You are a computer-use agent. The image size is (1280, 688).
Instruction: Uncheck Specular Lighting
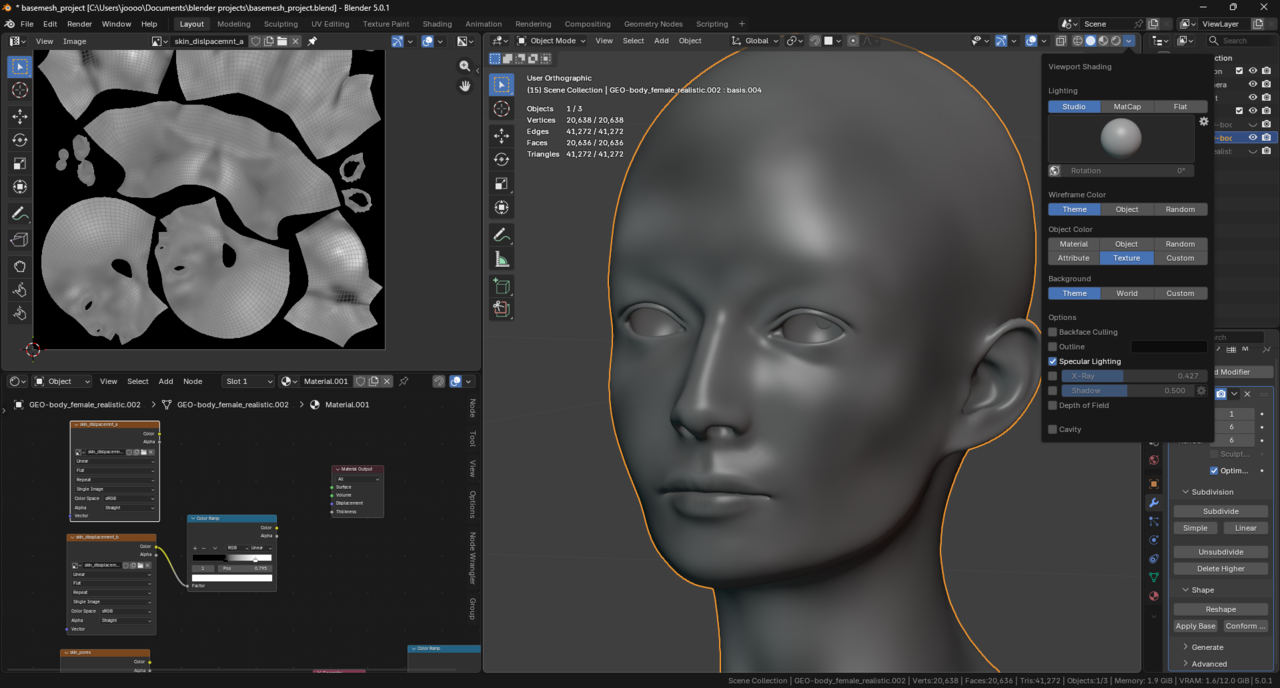[1052, 361]
